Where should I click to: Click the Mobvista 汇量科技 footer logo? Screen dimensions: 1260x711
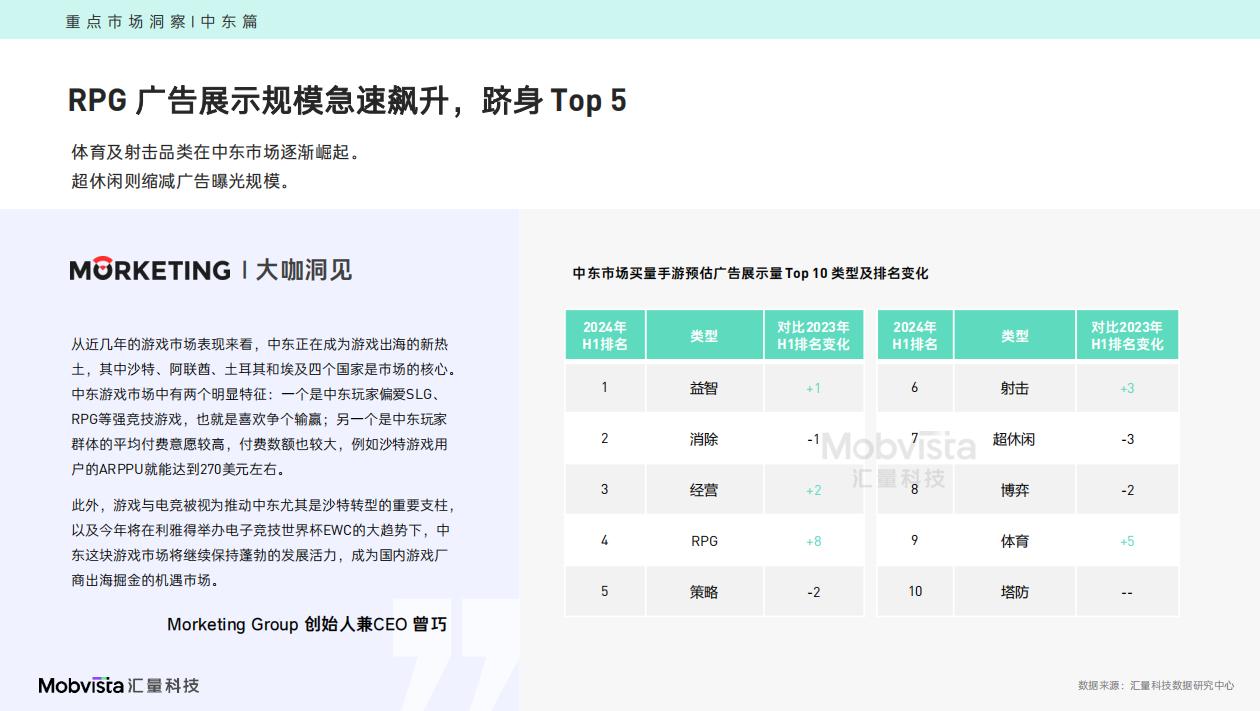[x=119, y=685]
